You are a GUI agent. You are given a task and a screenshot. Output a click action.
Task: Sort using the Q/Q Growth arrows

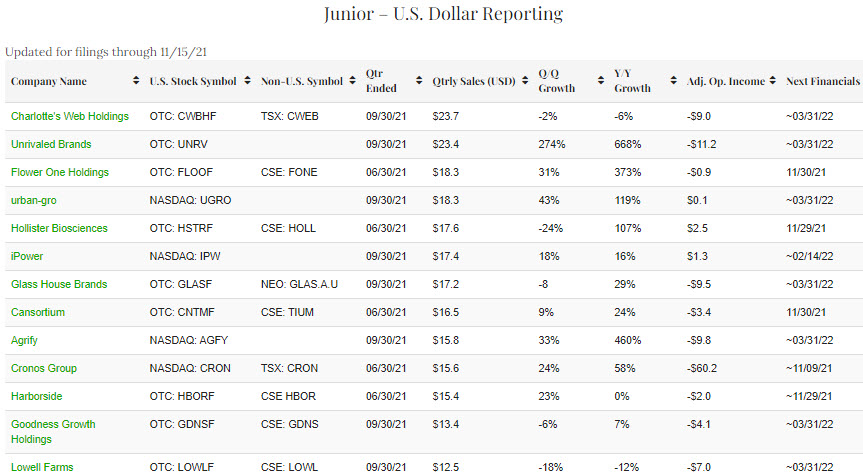click(x=601, y=81)
